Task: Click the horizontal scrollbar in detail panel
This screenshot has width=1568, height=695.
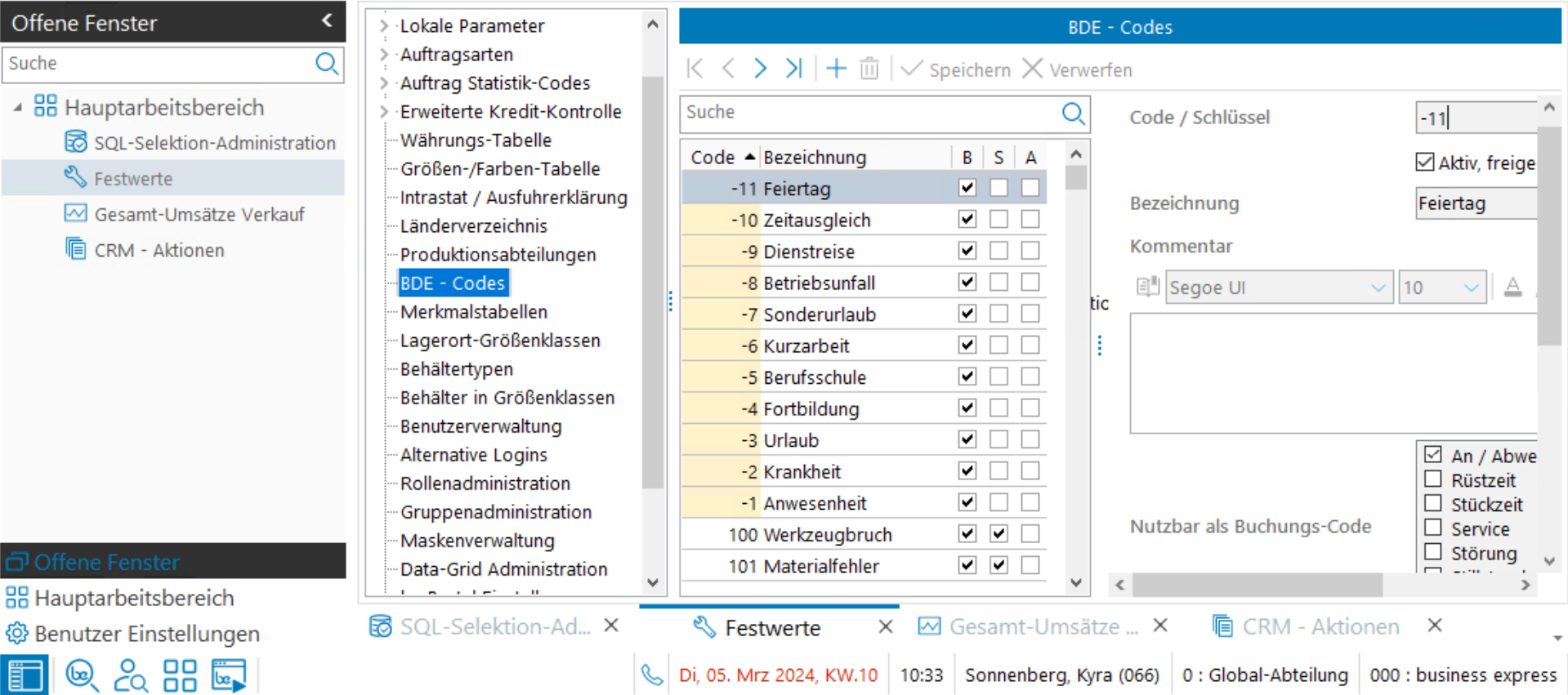Action: (1257, 585)
